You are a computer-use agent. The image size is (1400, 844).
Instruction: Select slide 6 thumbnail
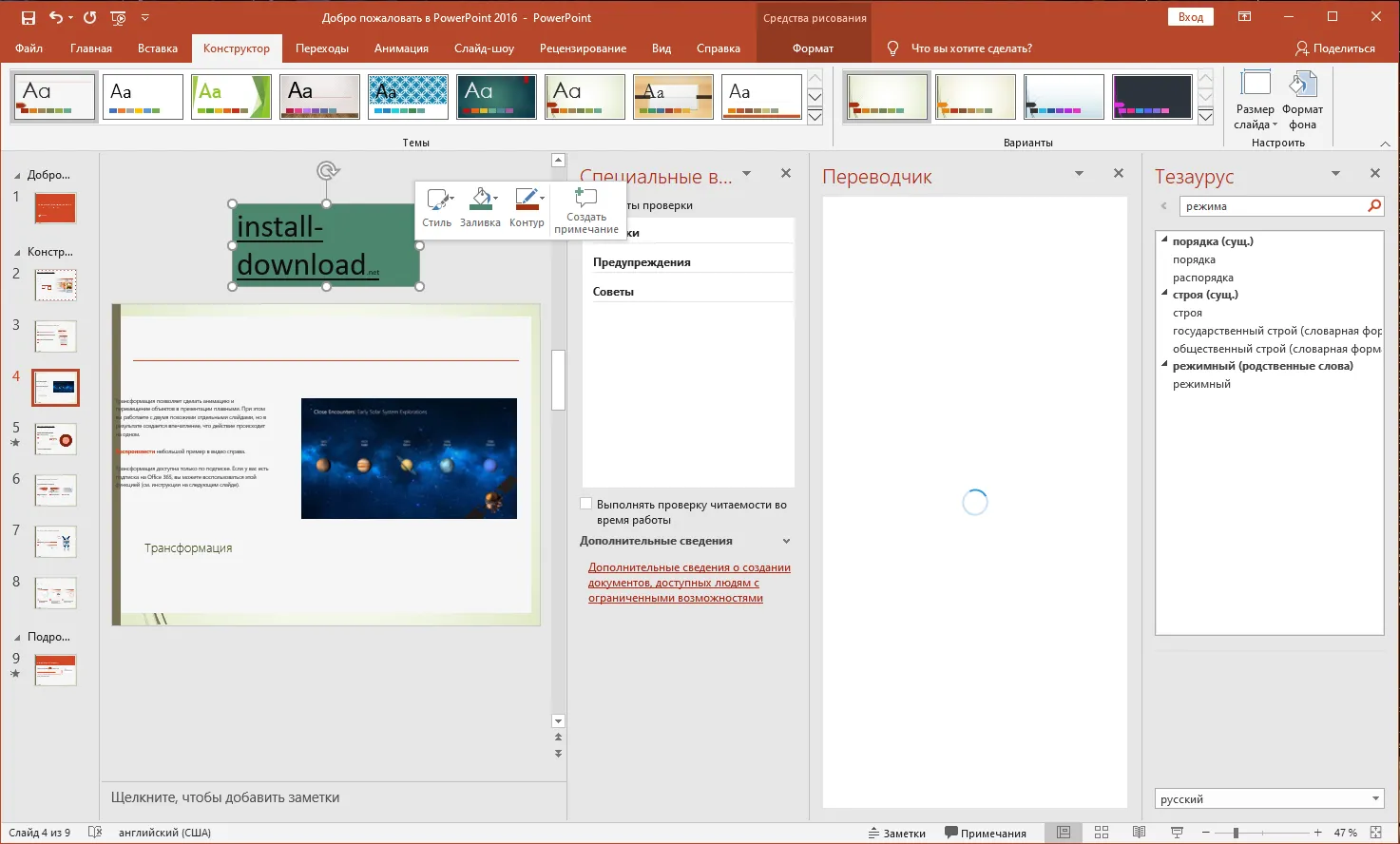tap(55, 490)
